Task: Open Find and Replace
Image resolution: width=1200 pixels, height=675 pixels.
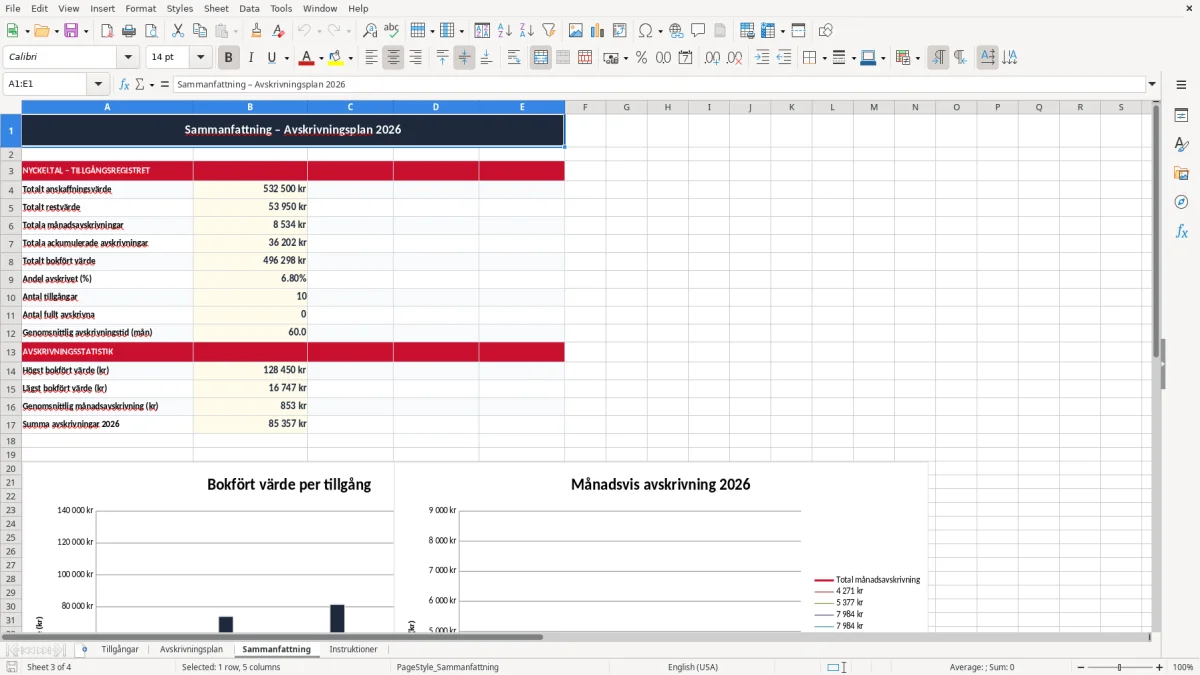Action: (x=370, y=31)
